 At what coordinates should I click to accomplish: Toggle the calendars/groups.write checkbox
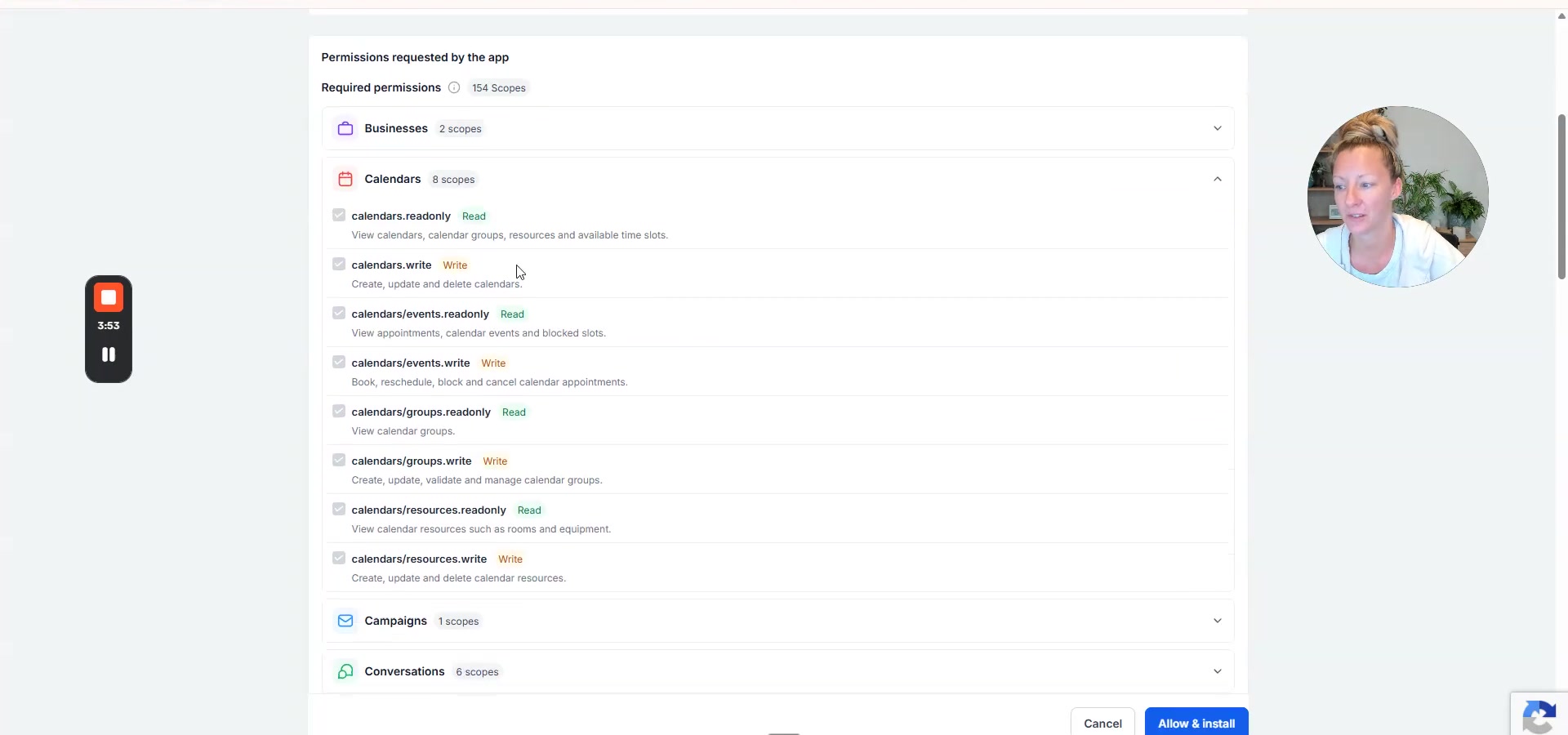point(339,461)
